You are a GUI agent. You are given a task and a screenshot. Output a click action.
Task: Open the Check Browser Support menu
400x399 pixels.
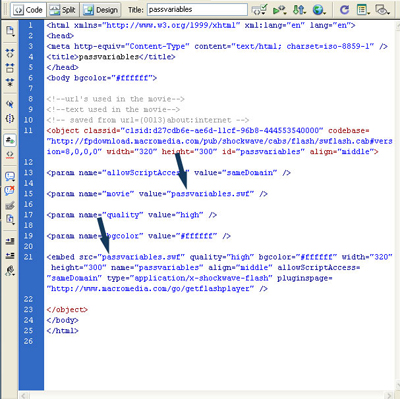coord(279,10)
